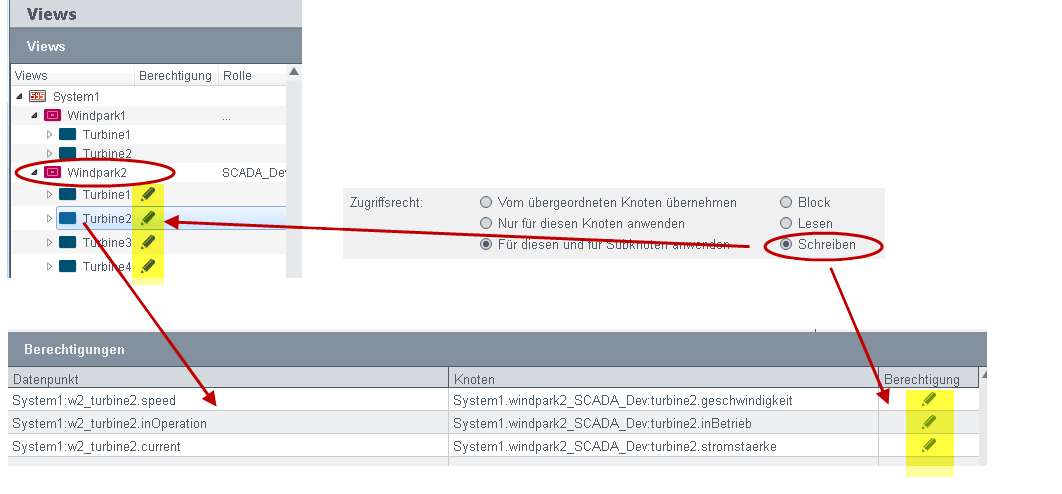Collapse the Windpark2 node

(35, 172)
